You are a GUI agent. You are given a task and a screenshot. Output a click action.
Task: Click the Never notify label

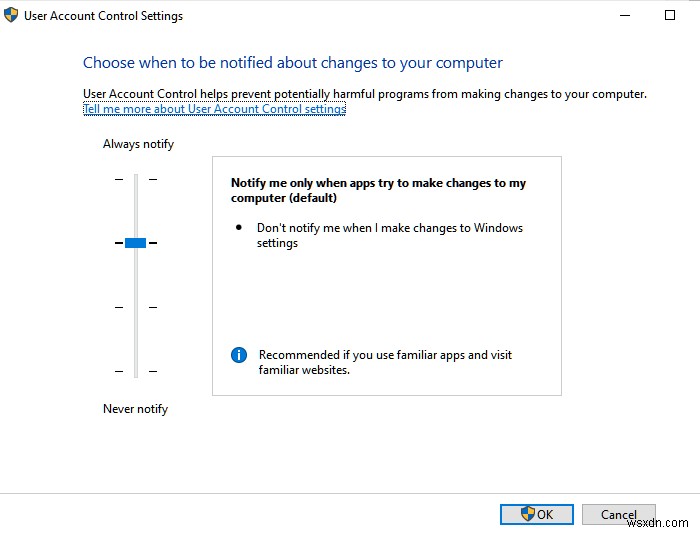(135, 409)
